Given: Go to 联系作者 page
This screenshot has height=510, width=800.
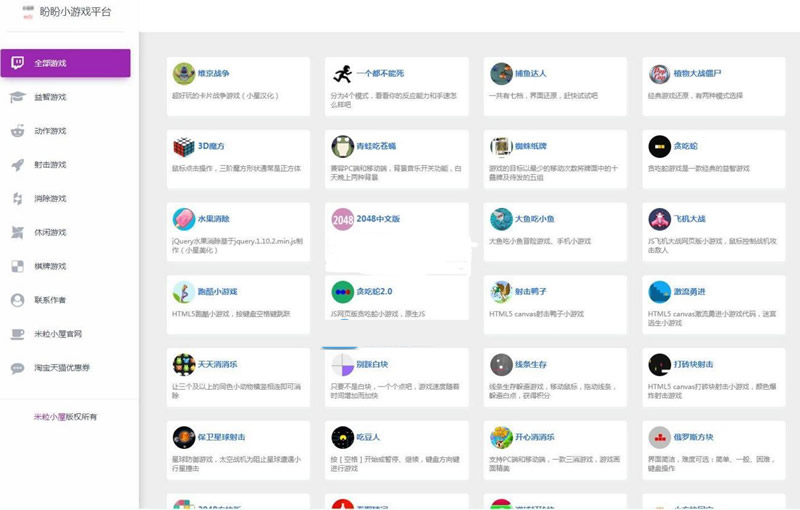Looking at the screenshot, I should pyautogui.click(x=50, y=300).
